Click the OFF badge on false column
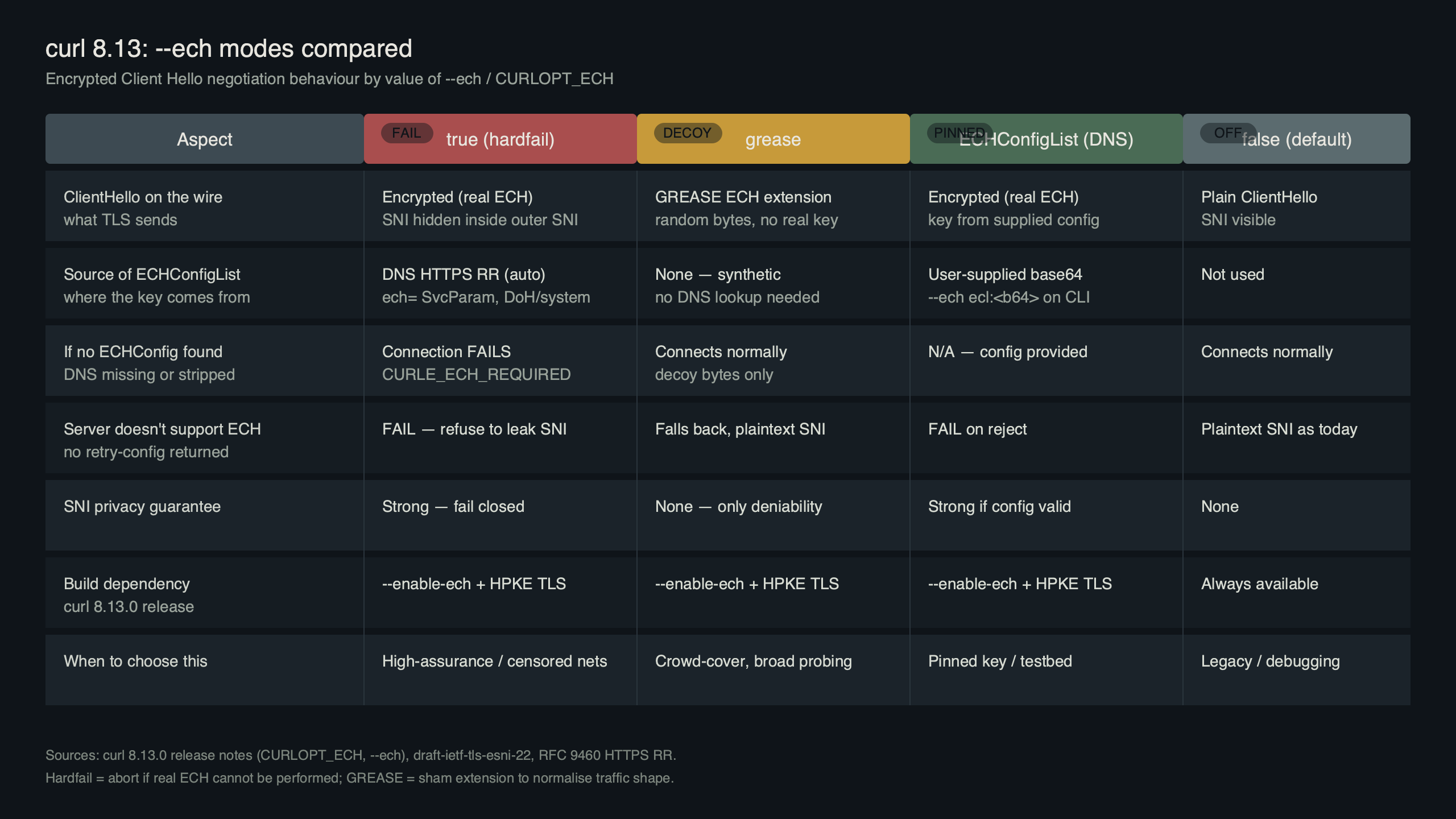Viewport: 1456px width, 819px height. pyautogui.click(x=1228, y=133)
